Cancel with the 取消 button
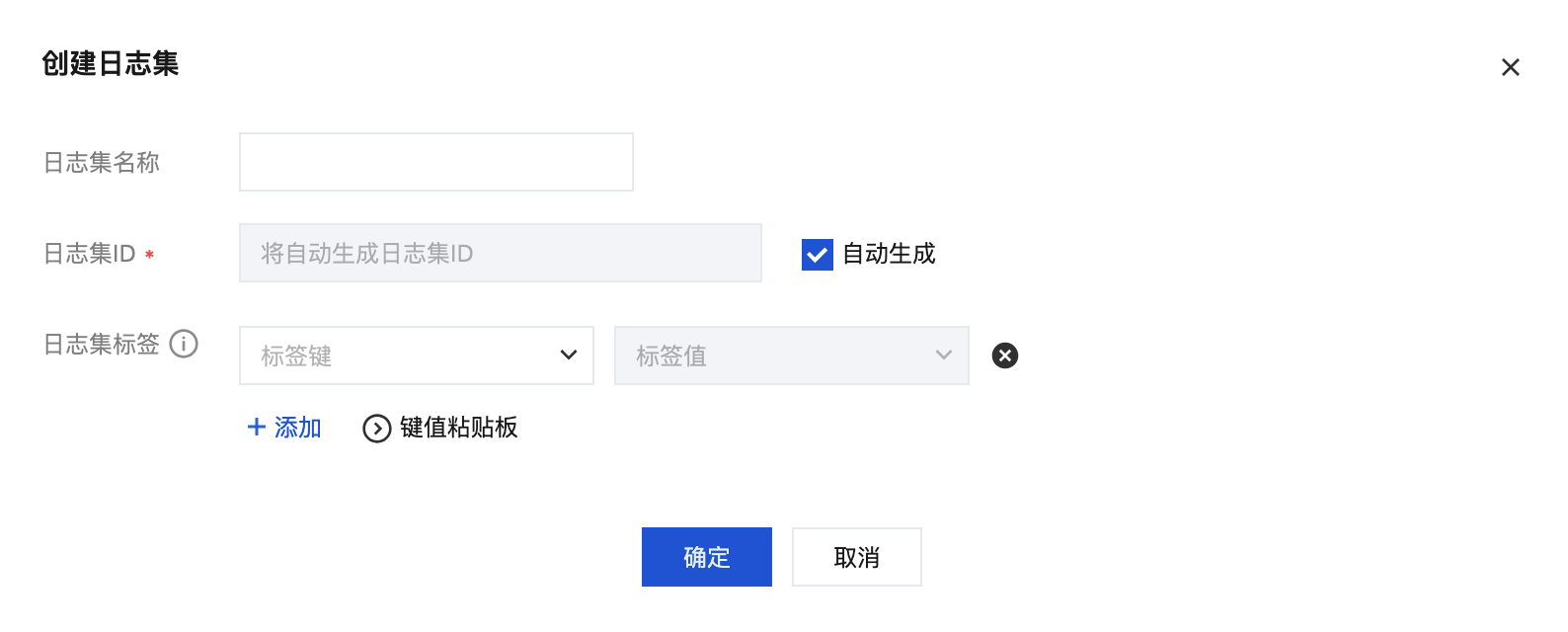The height and width of the screenshot is (632, 1568). coord(856,557)
